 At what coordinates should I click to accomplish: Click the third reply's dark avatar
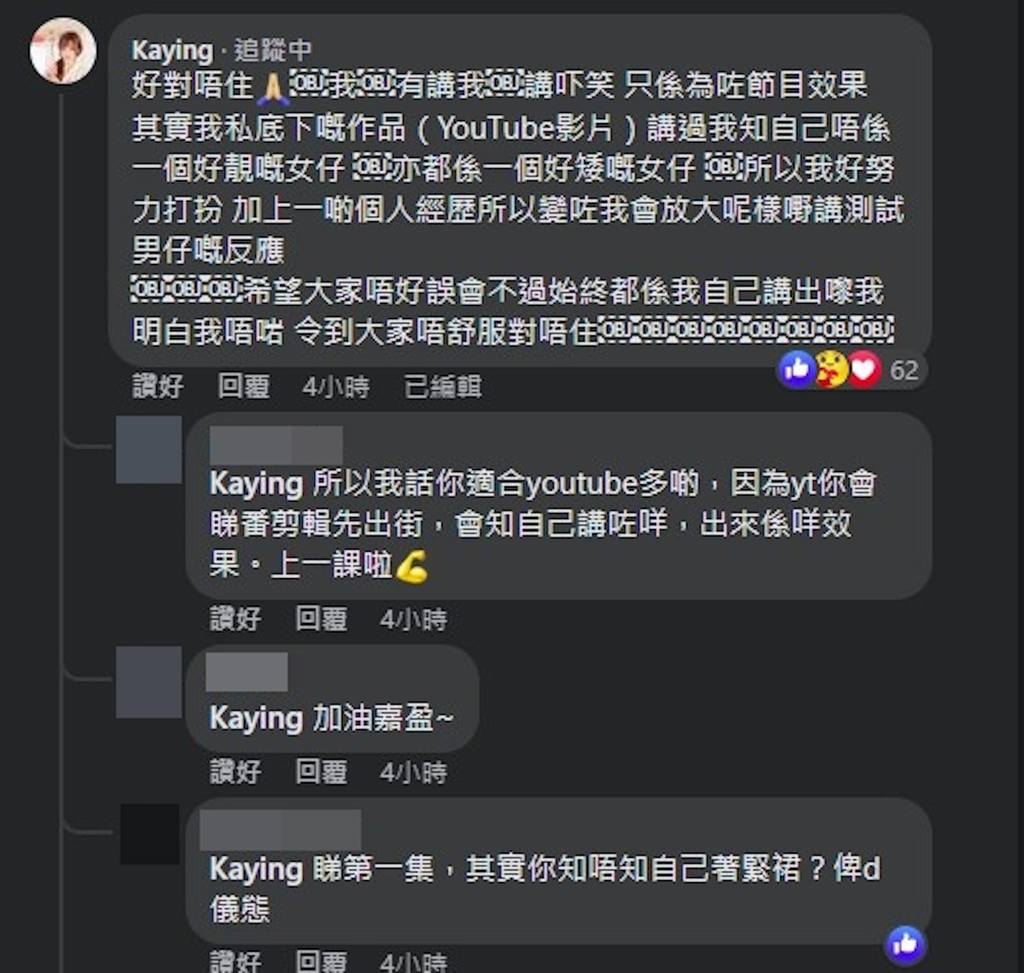tap(150, 834)
